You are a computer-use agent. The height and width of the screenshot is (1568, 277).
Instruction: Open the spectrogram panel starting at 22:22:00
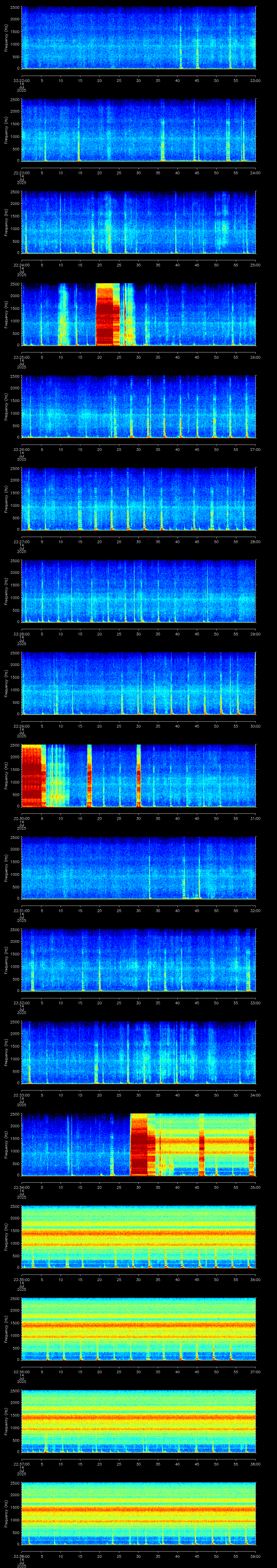(138, 38)
